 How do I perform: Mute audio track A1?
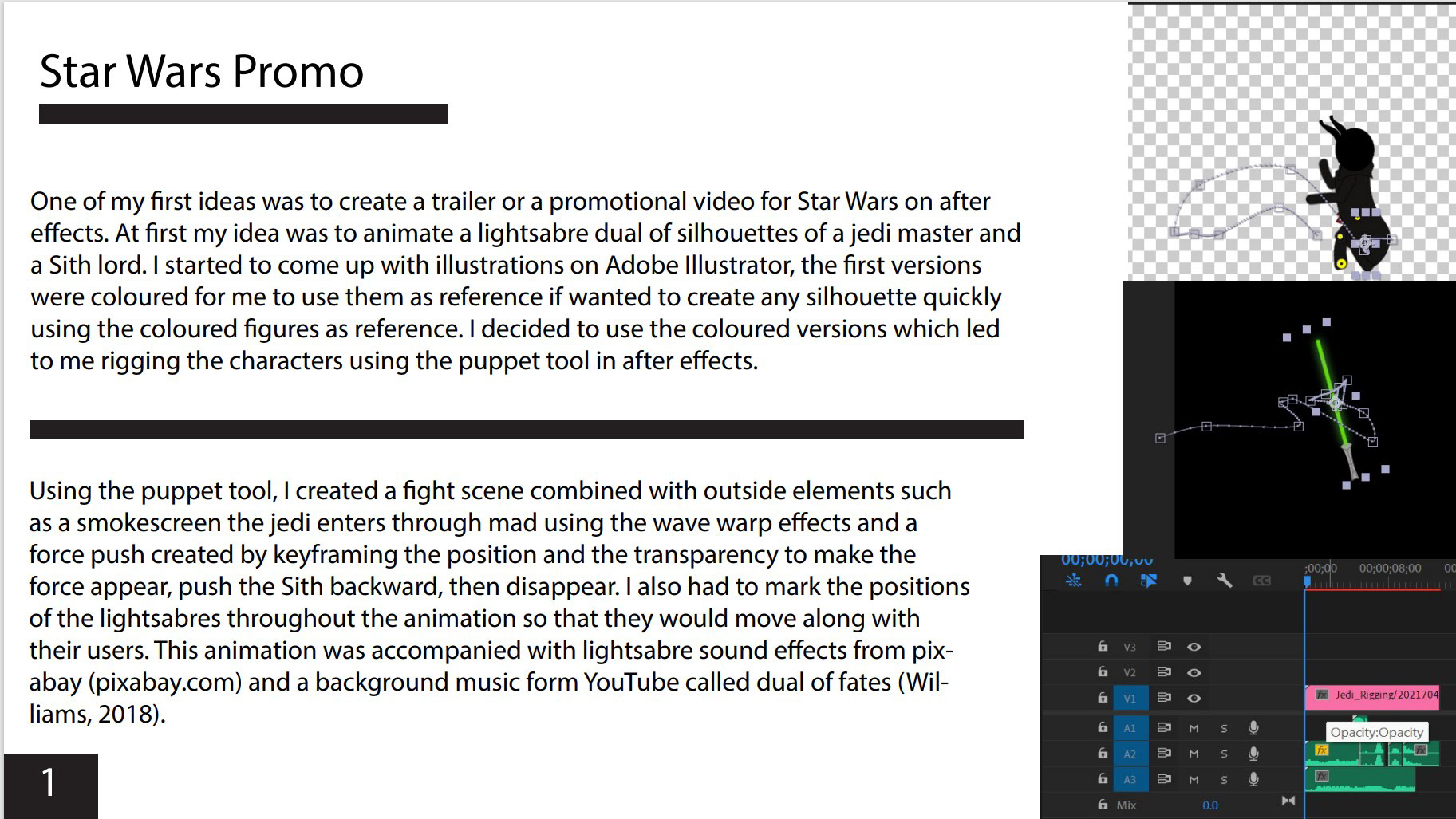(1194, 728)
